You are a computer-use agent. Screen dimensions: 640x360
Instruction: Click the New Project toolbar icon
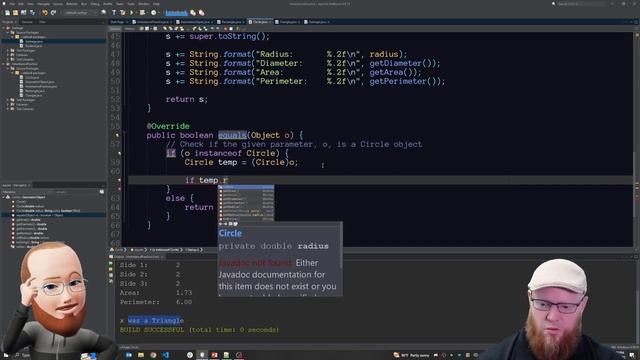coord(16,13)
